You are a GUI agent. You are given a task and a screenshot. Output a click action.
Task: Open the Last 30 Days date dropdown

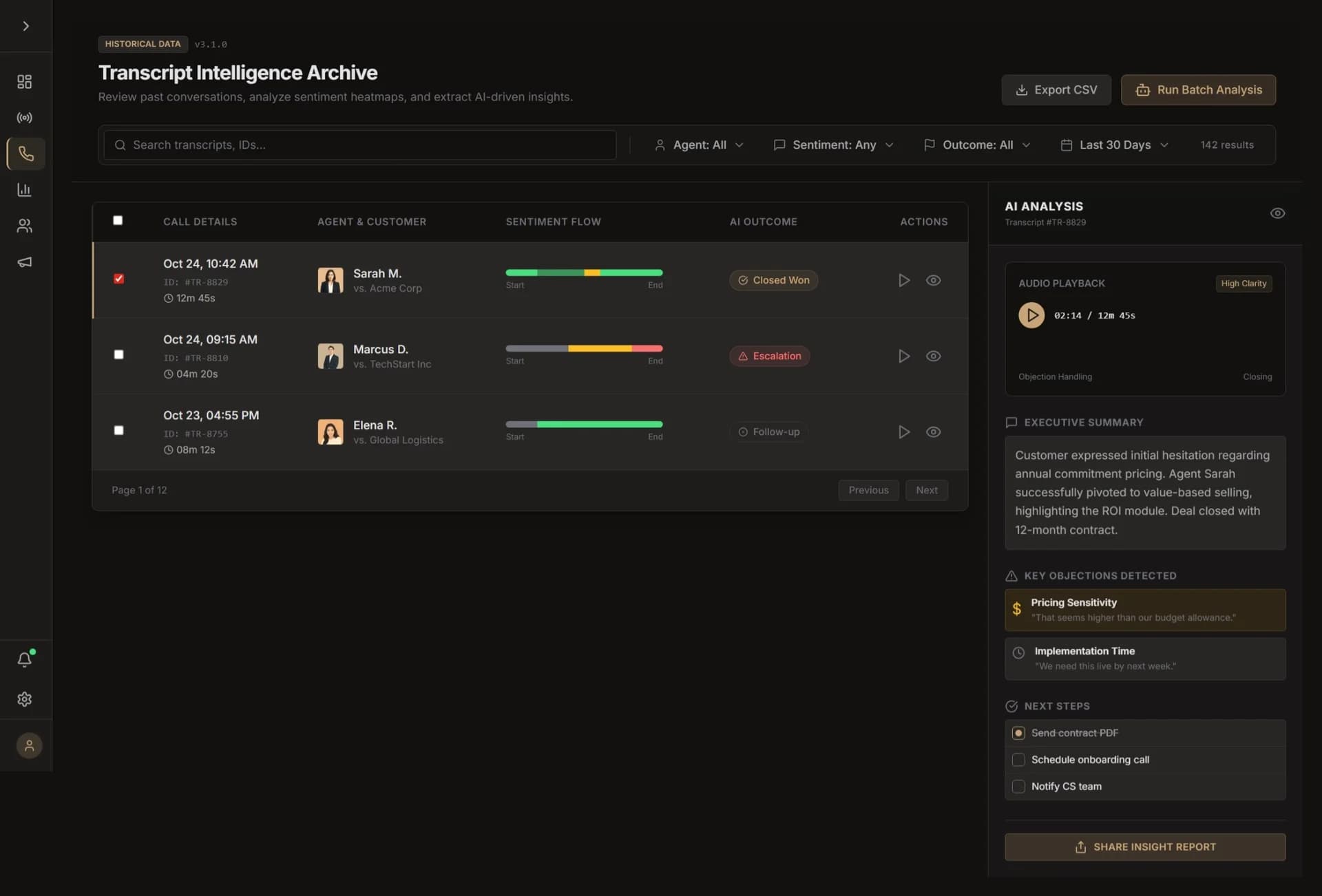[1115, 145]
